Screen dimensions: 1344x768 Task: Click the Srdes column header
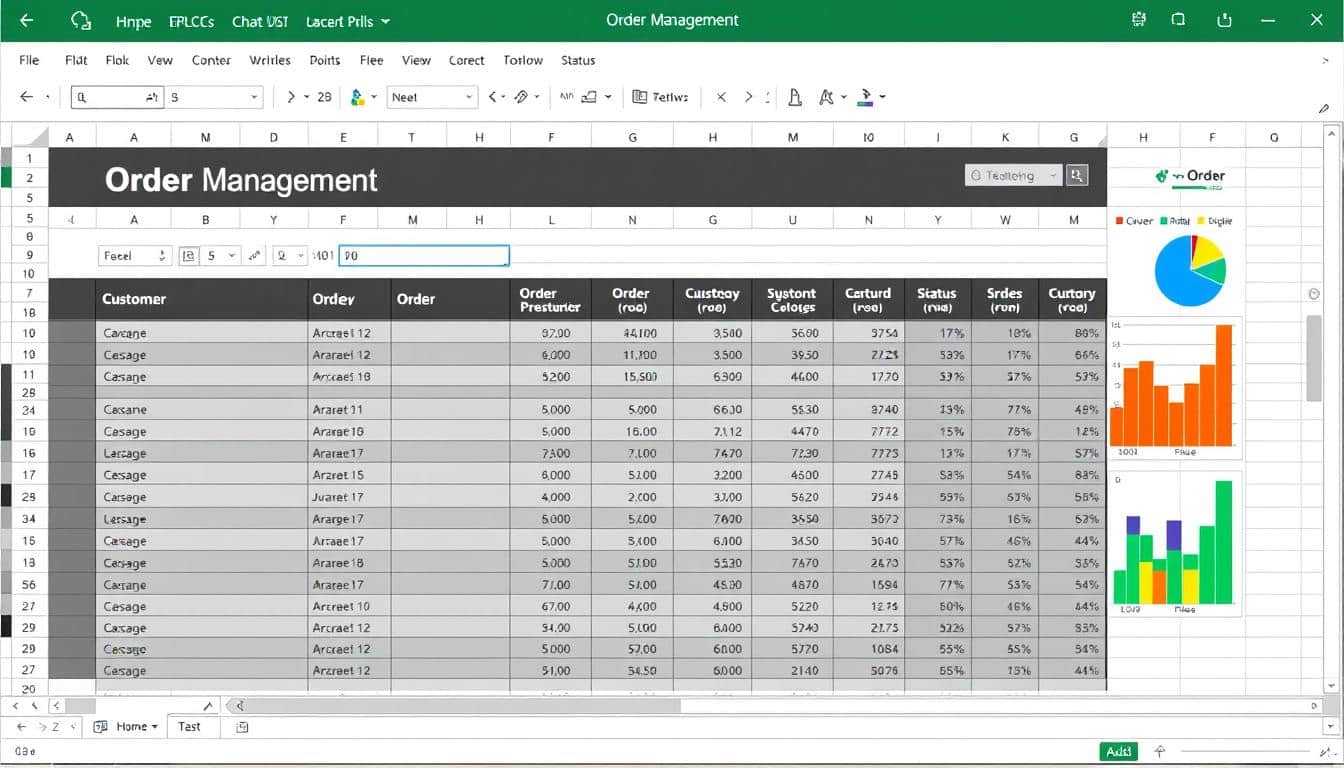(1004, 300)
